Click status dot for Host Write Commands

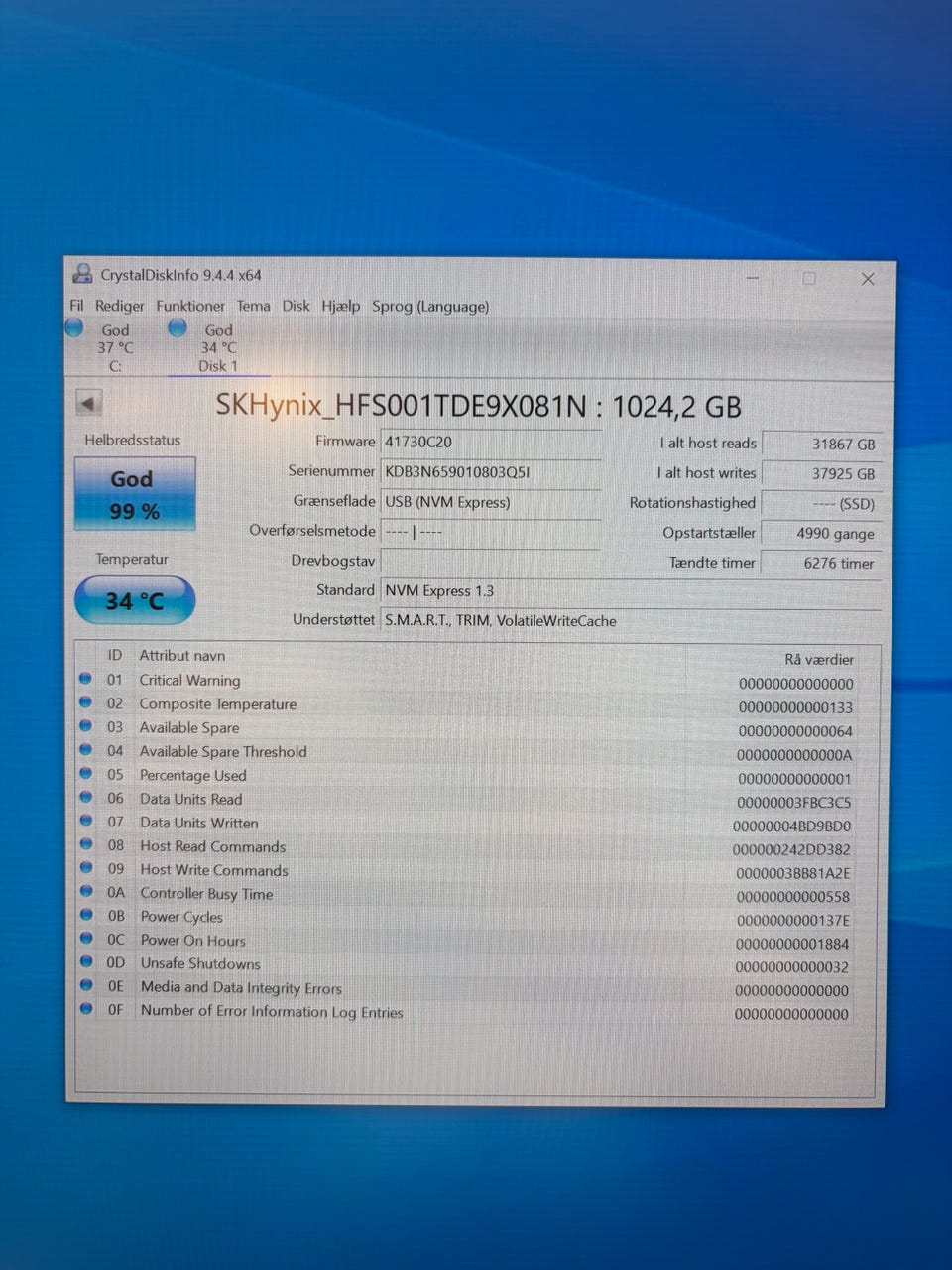(x=85, y=868)
